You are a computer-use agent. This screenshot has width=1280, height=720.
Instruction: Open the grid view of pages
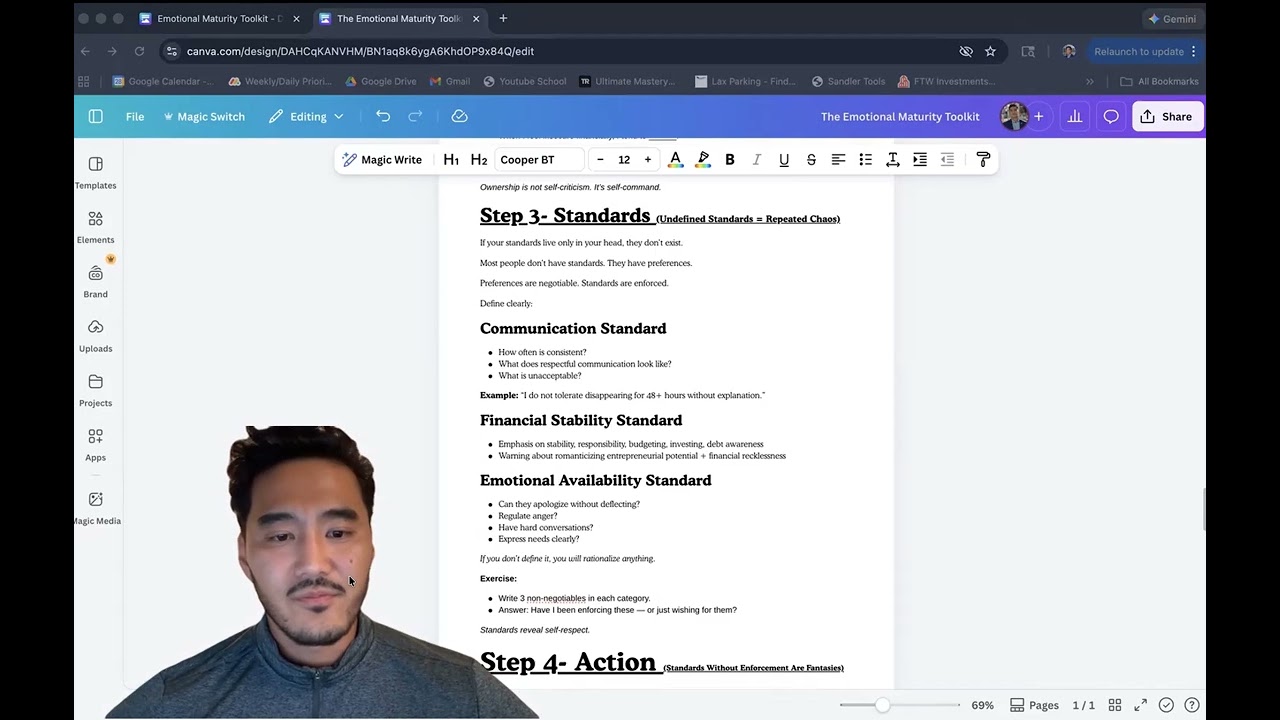[x=1114, y=705]
